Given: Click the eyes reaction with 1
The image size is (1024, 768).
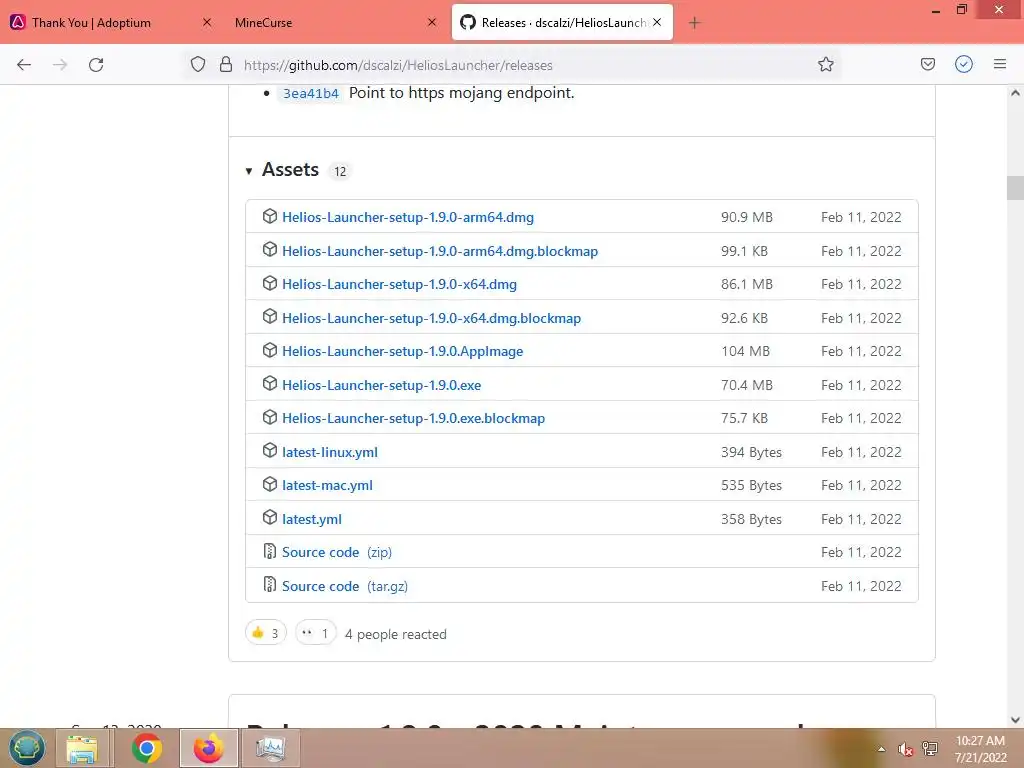Looking at the screenshot, I should (x=315, y=633).
